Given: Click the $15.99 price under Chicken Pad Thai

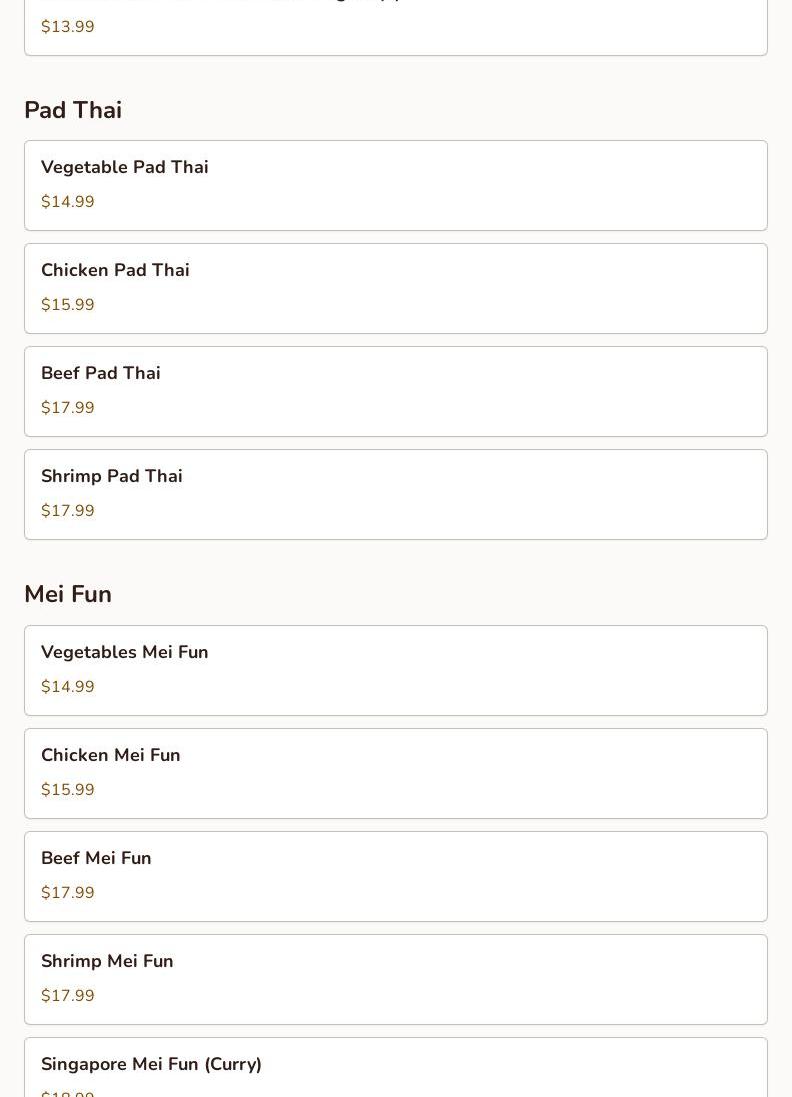Looking at the screenshot, I should (x=68, y=305).
